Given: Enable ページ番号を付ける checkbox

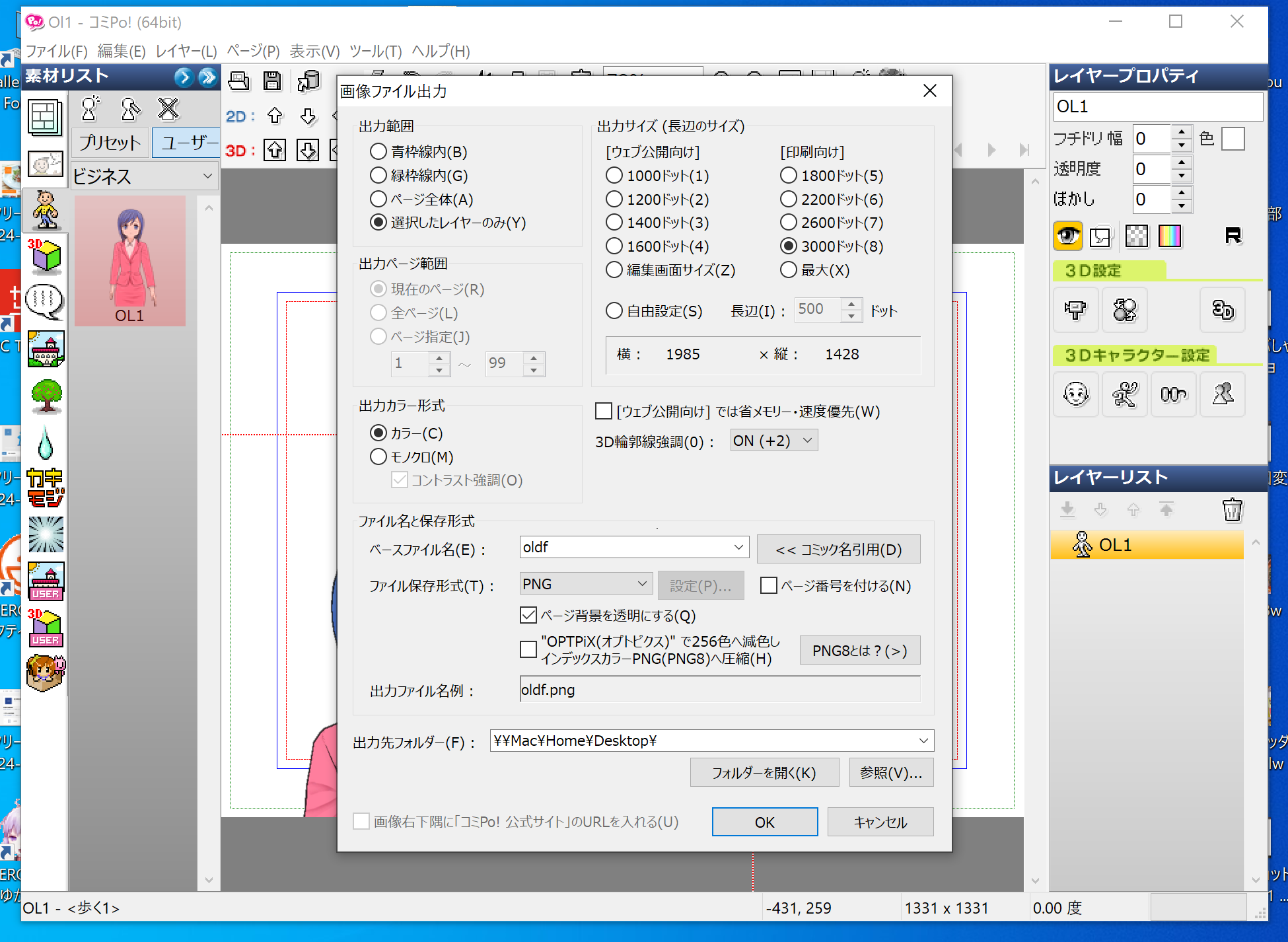Looking at the screenshot, I should [x=768, y=586].
